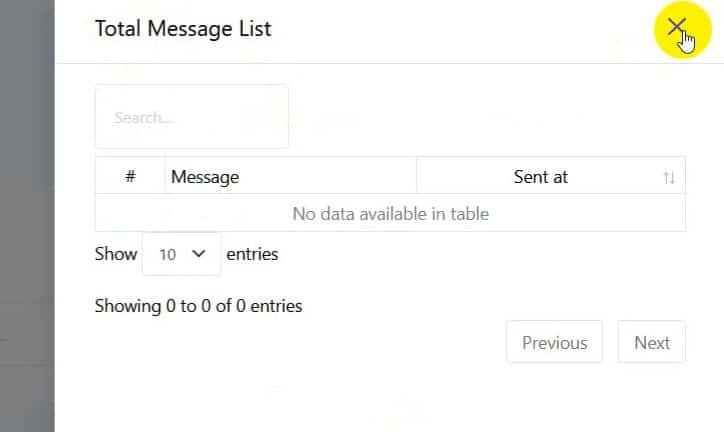Click the # column header

point(130,177)
